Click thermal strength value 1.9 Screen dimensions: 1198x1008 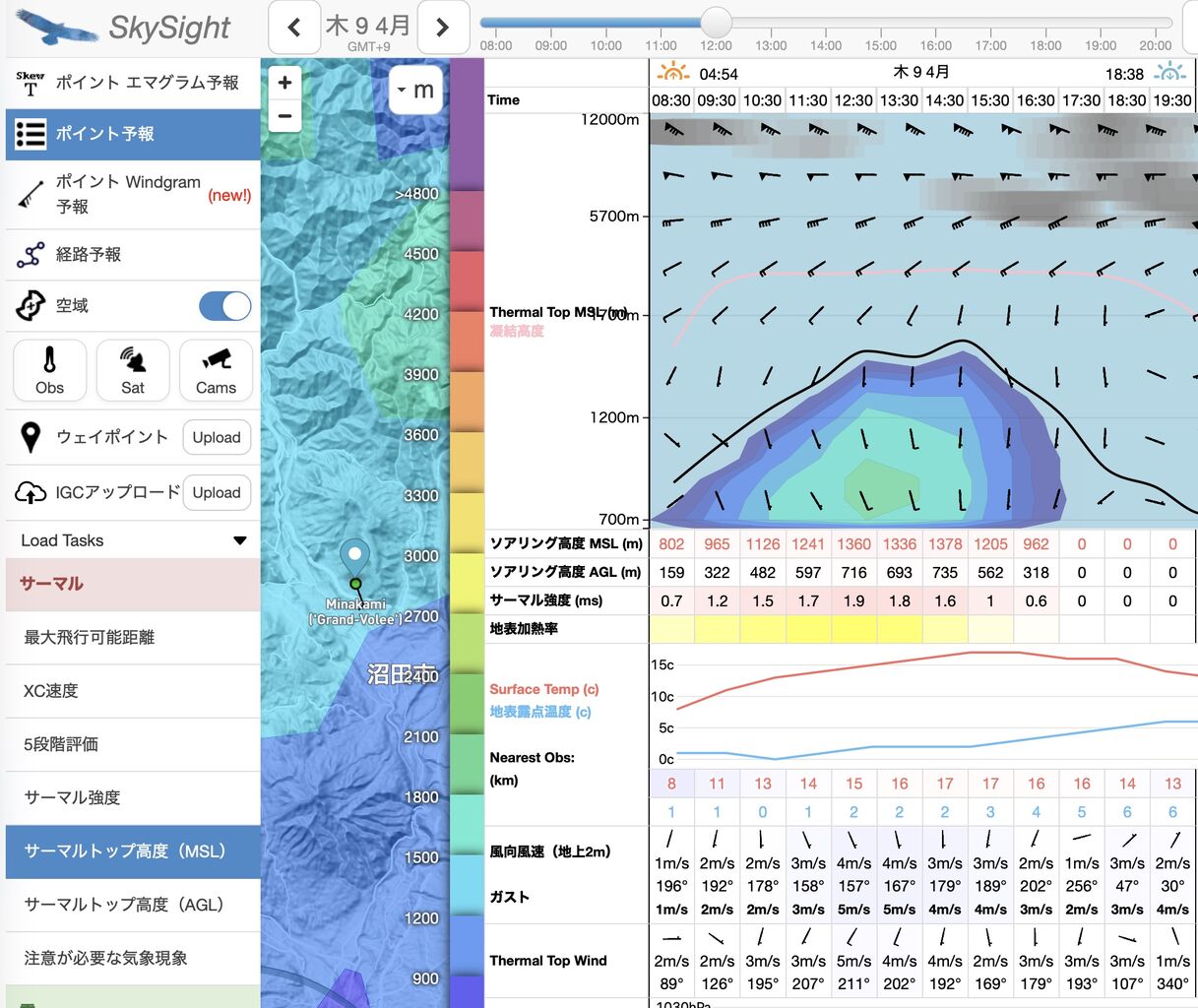pyautogui.click(x=853, y=600)
